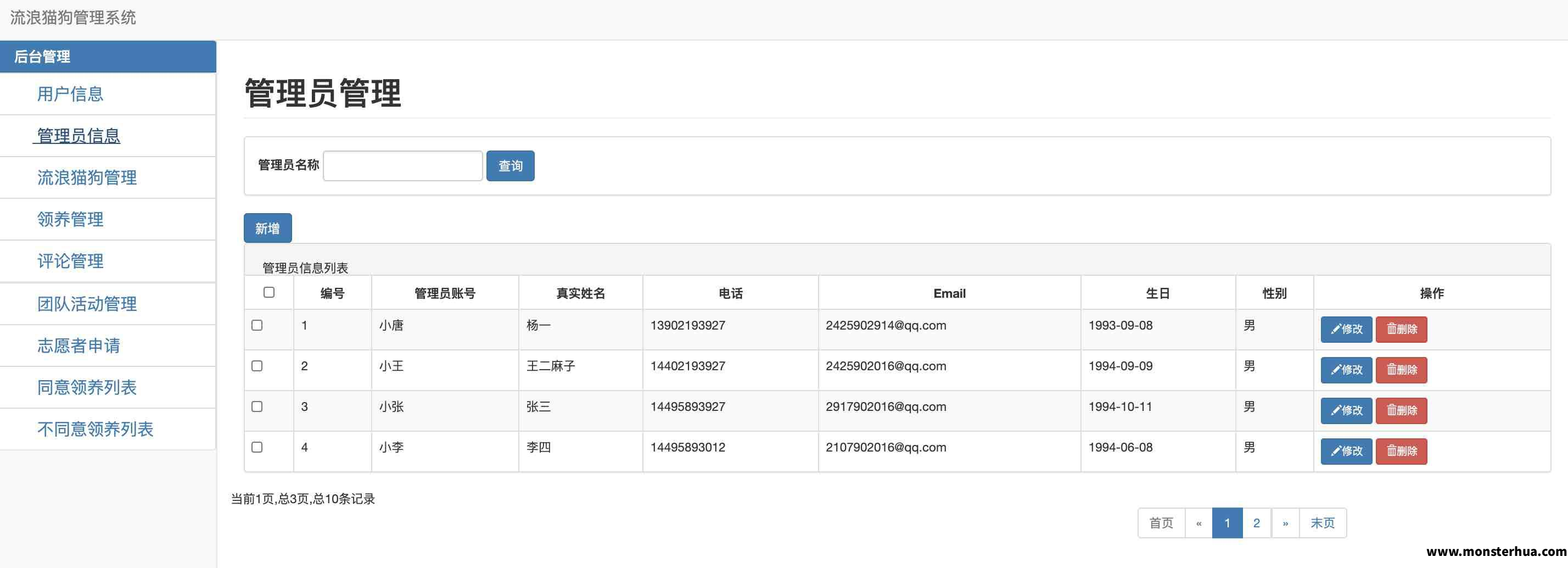Click the name cell 杨一

pos(539,325)
